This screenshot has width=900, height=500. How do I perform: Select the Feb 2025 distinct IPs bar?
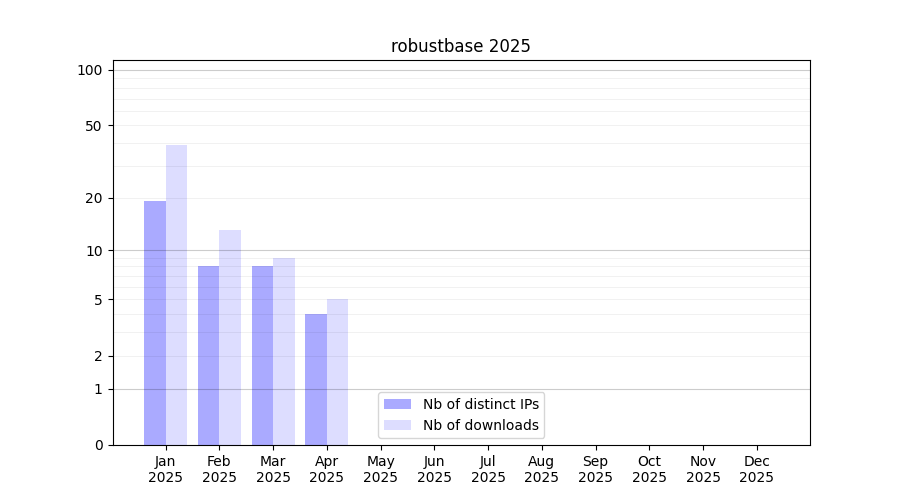tap(208, 355)
